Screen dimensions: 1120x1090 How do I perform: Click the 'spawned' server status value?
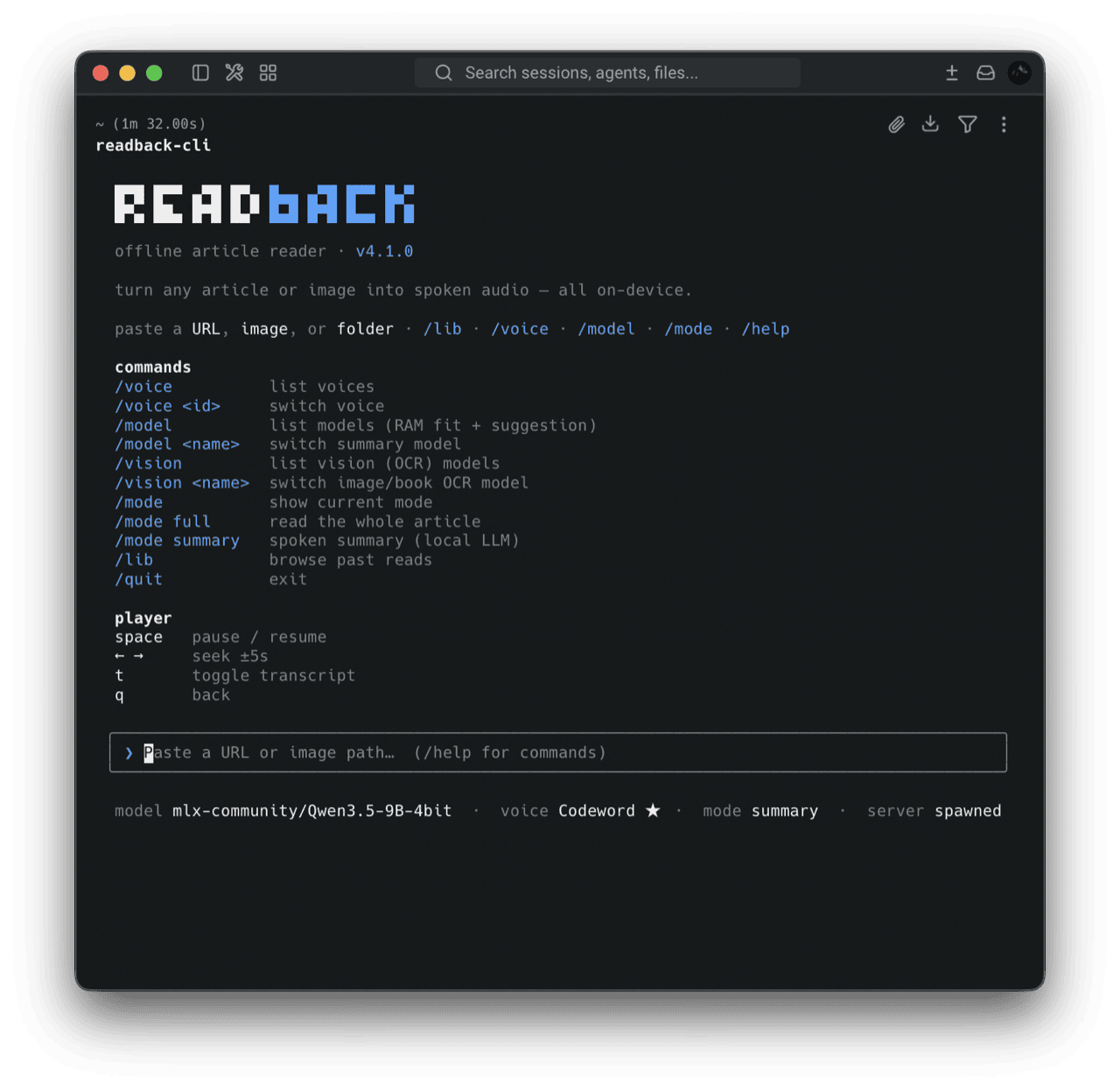tap(968, 811)
